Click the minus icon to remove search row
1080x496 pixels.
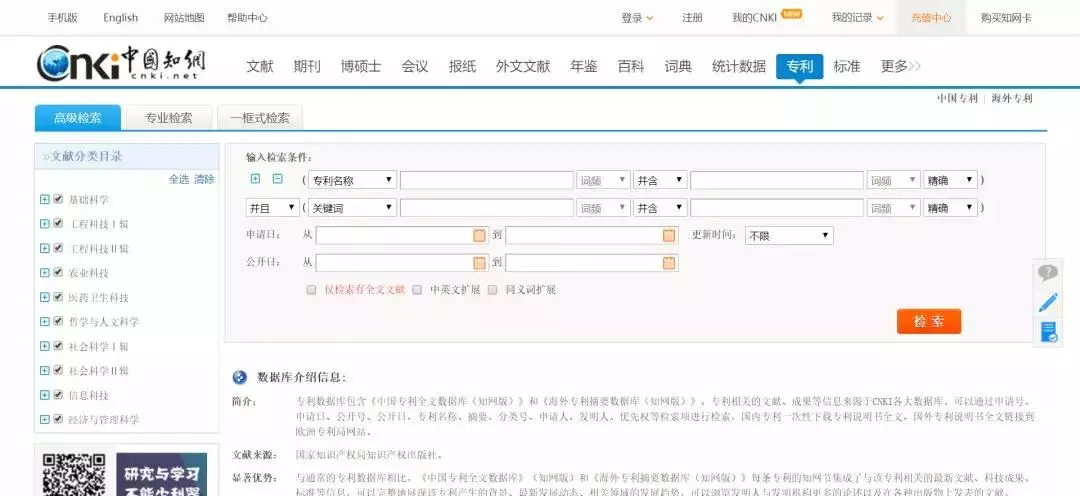278,178
